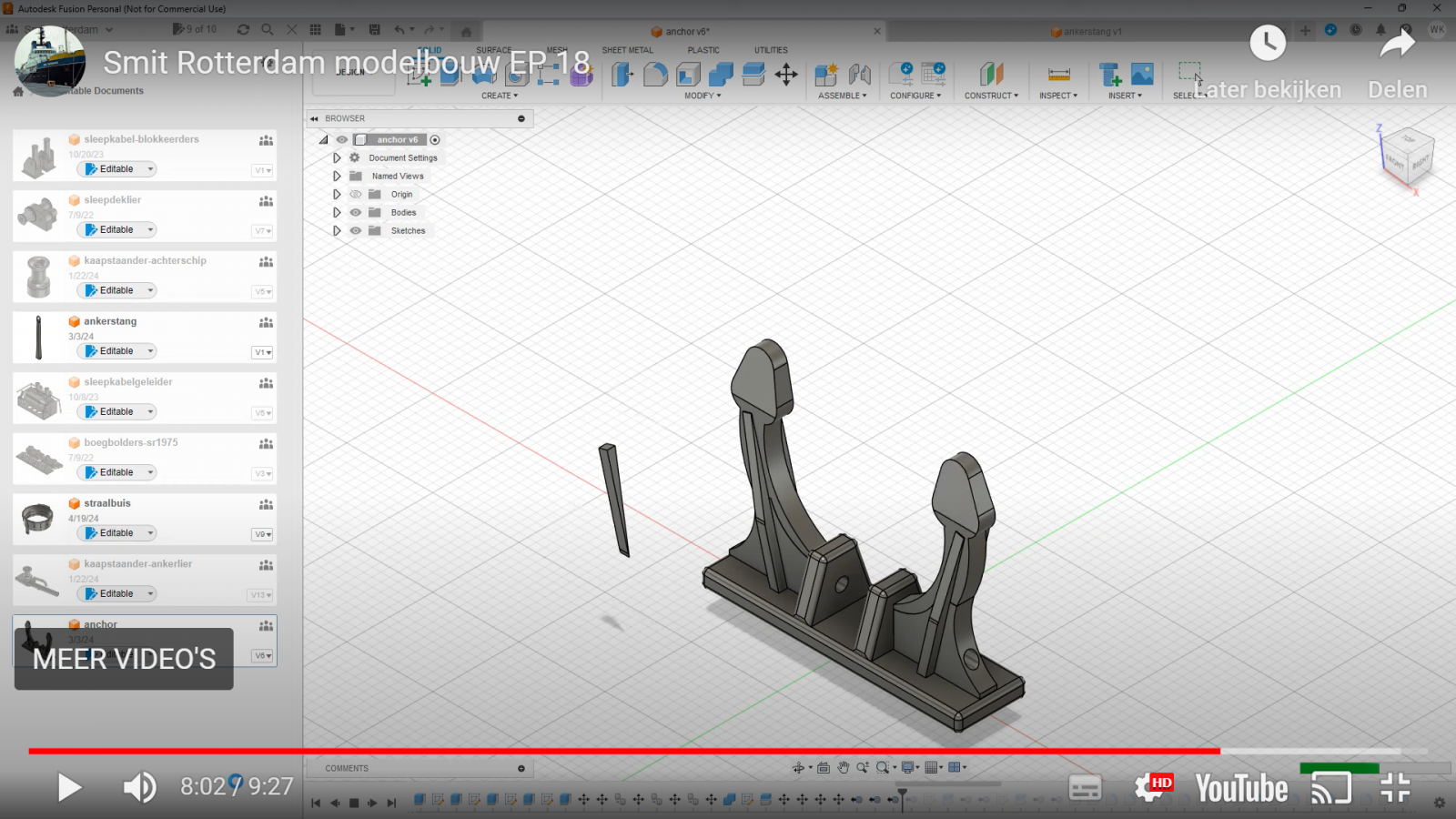
Task: Open the V9 version dropdown for straalbuis
Action: point(262,534)
